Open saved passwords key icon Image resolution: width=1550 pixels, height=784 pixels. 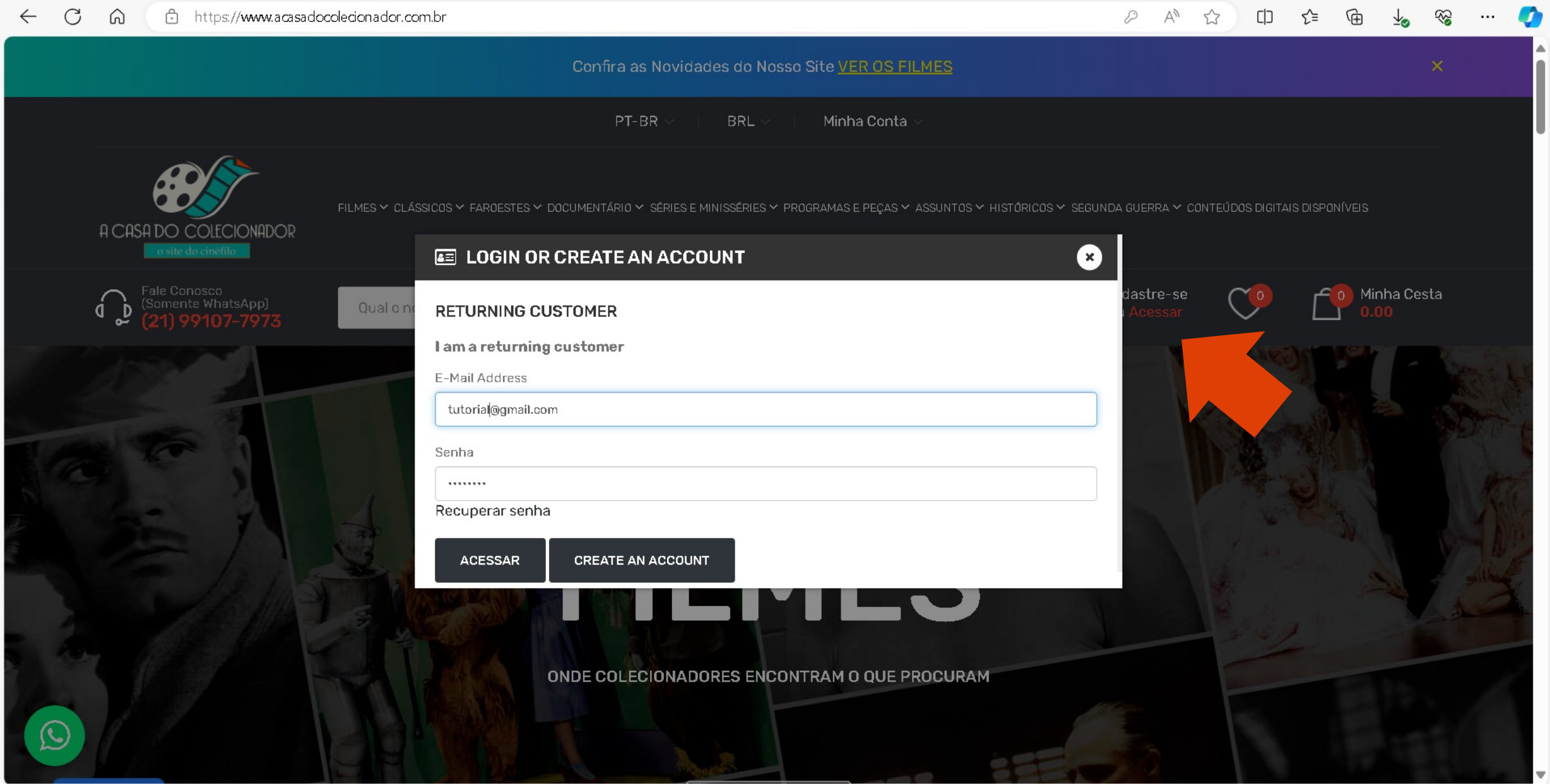click(x=1130, y=17)
